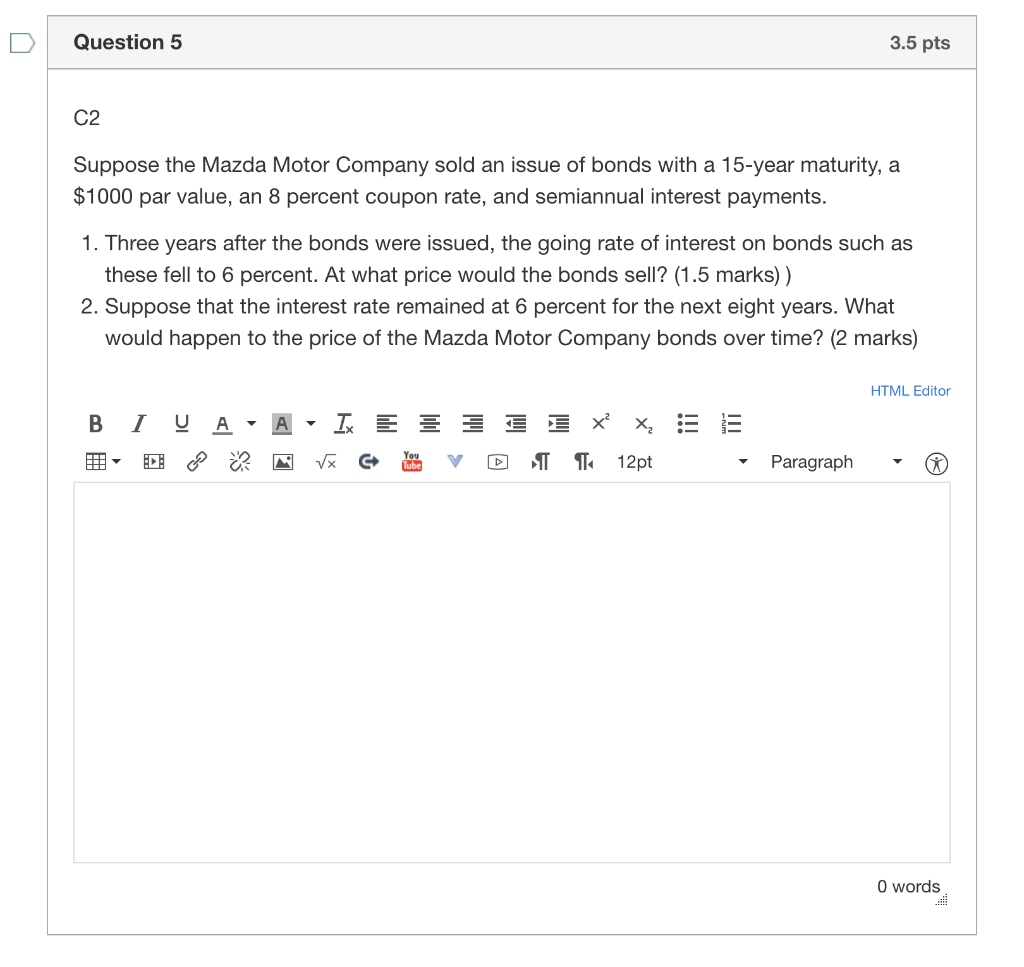Image resolution: width=1024 pixels, height=967 pixels.
Task: Switch to the HTML Editor
Action: [910, 390]
